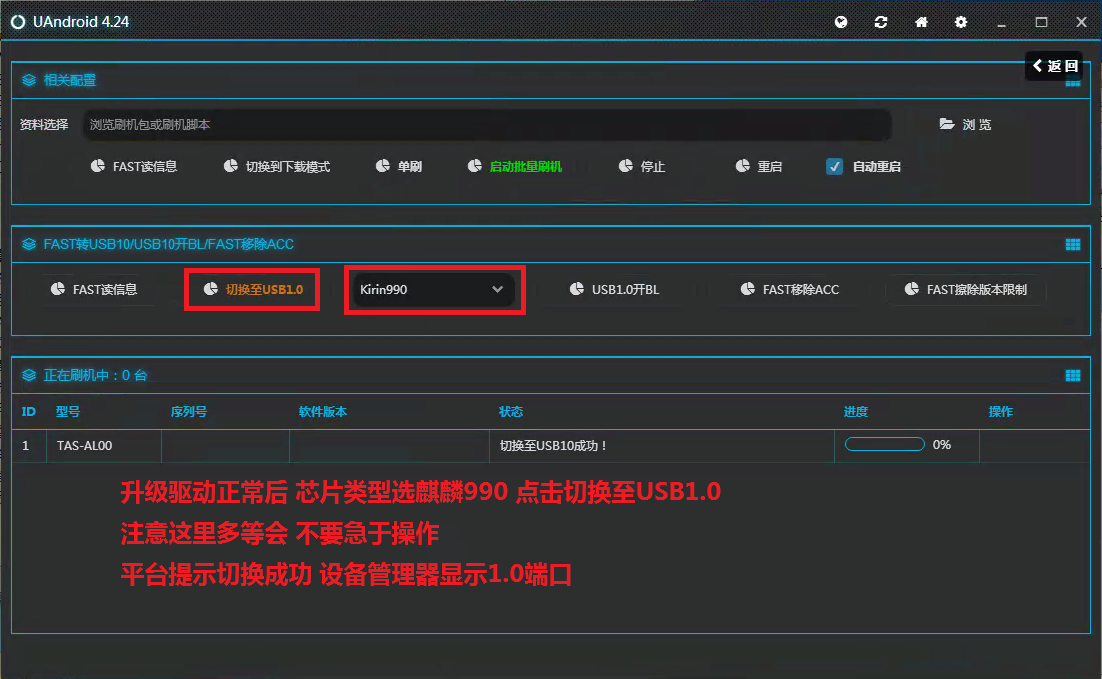Click the 软件版本 column header
Screen dimensions: 1102x679
tap(323, 412)
